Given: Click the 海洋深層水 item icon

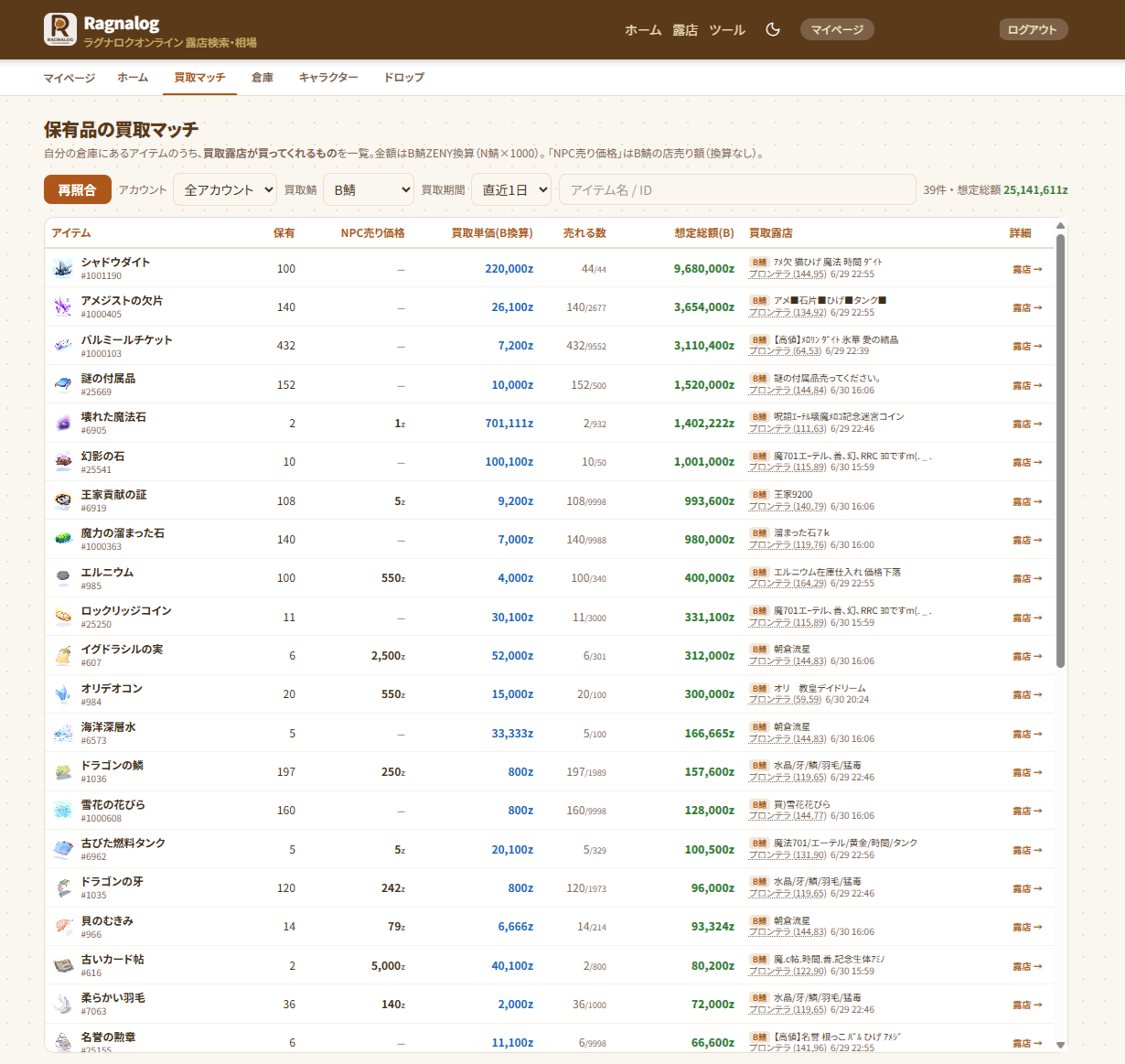Looking at the screenshot, I should pyautogui.click(x=63, y=734).
